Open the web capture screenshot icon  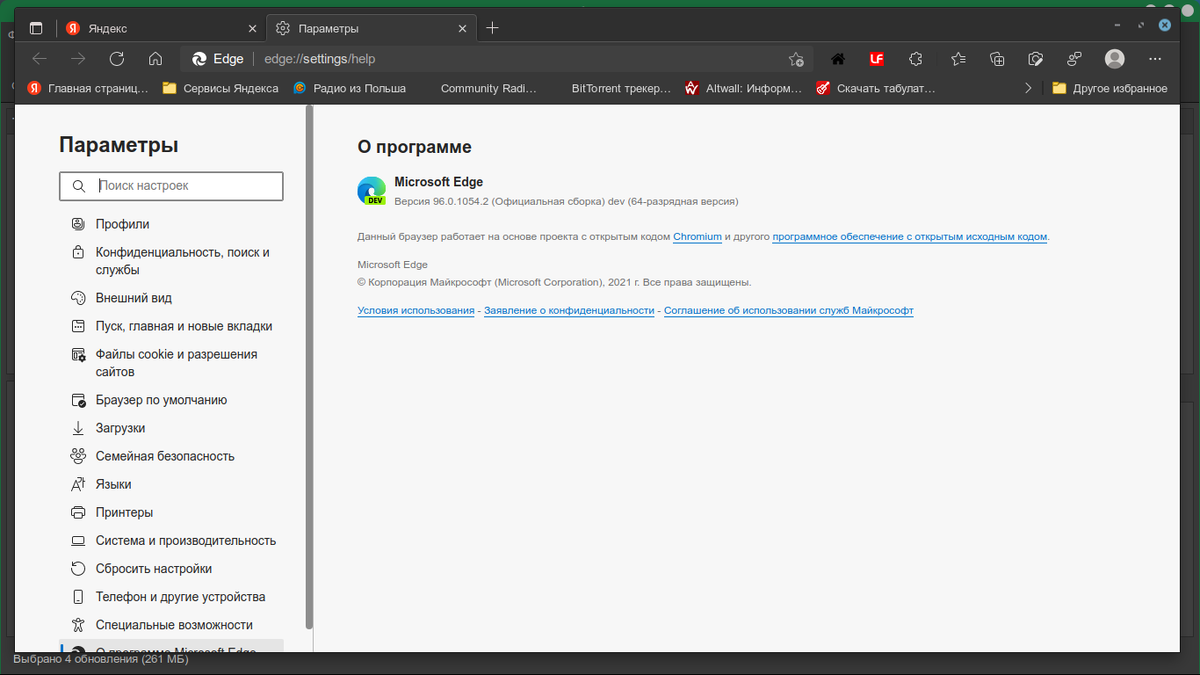1036,59
